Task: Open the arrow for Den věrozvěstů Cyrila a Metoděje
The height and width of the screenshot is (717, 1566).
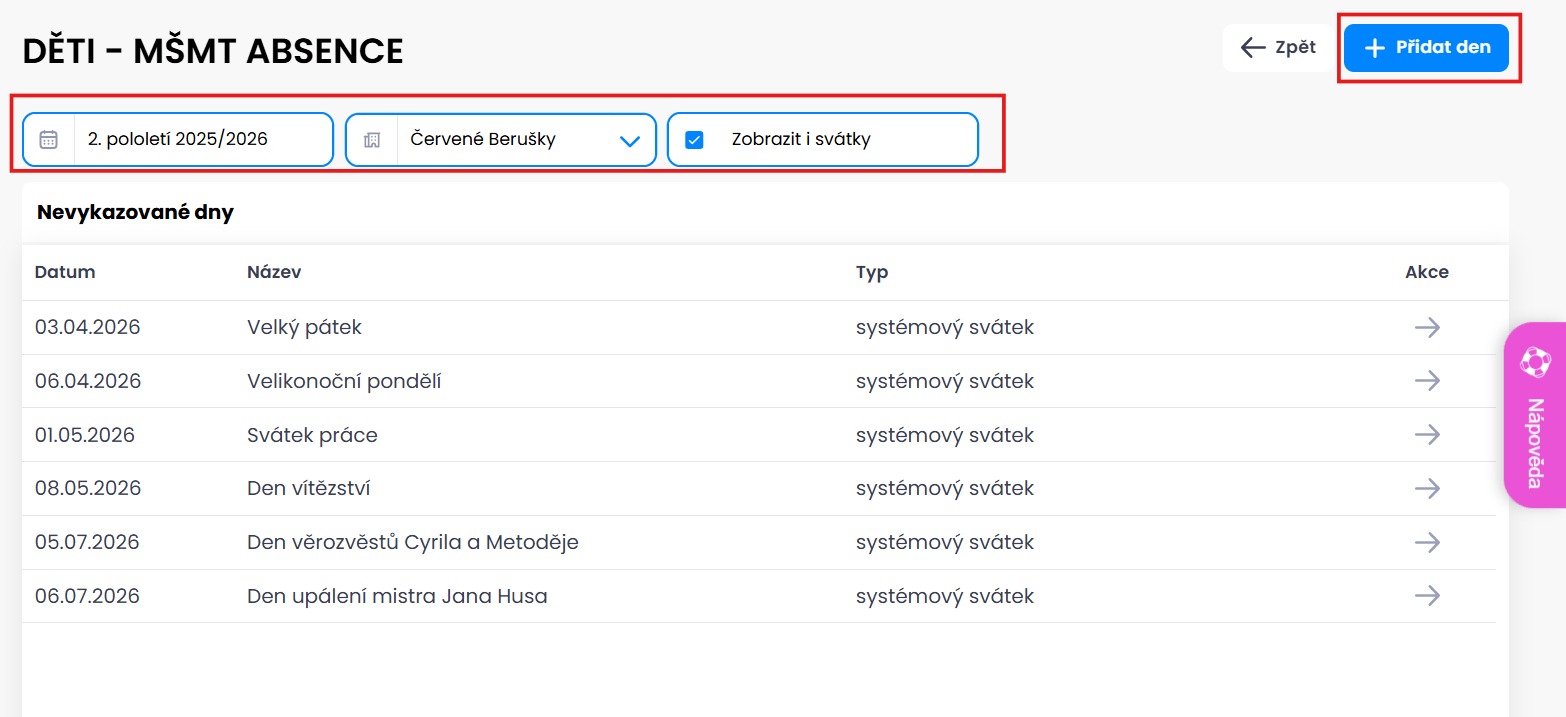Action: pos(1427,542)
